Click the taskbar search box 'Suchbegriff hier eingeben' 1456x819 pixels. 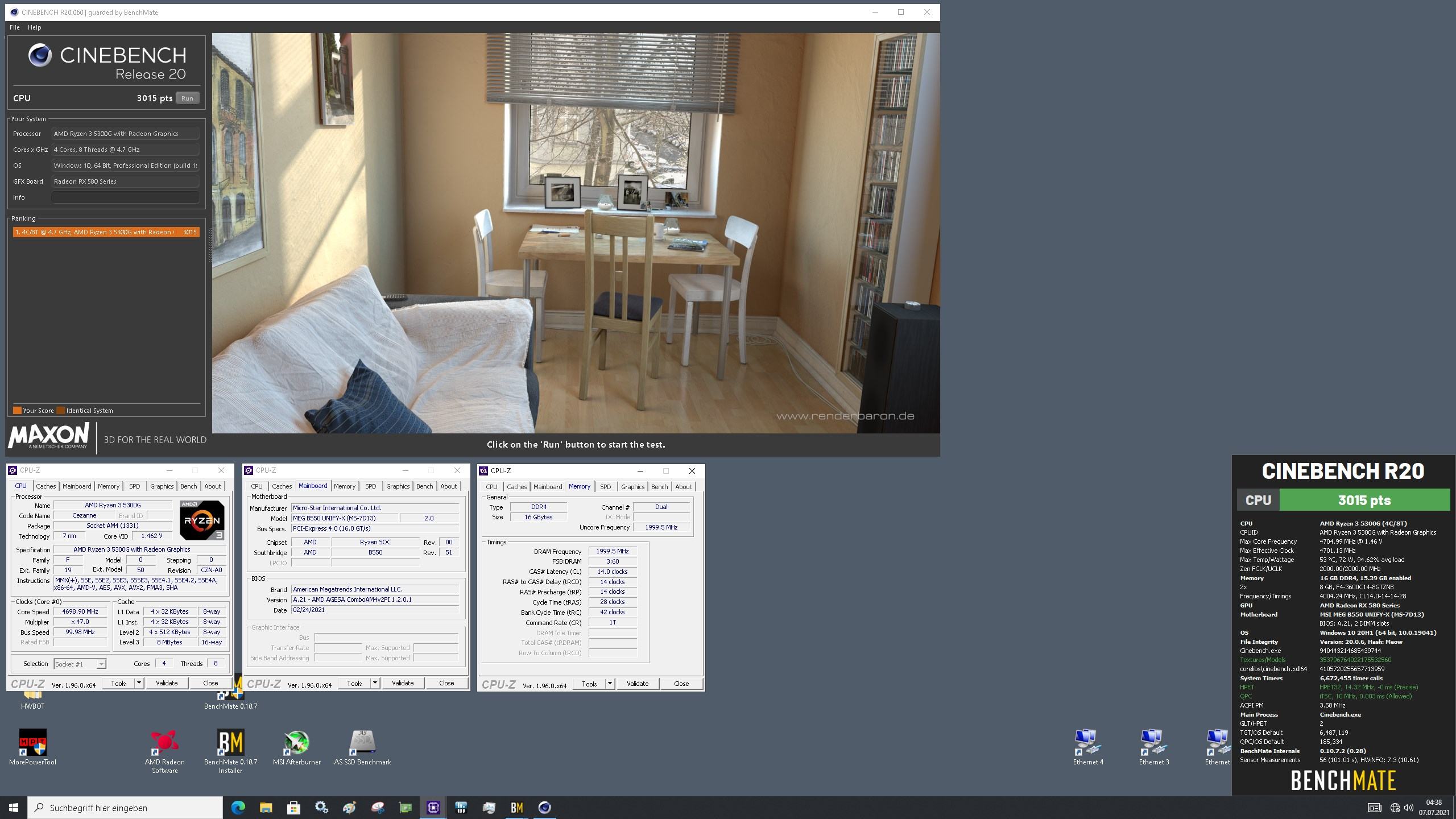click(x=125, y=808)
